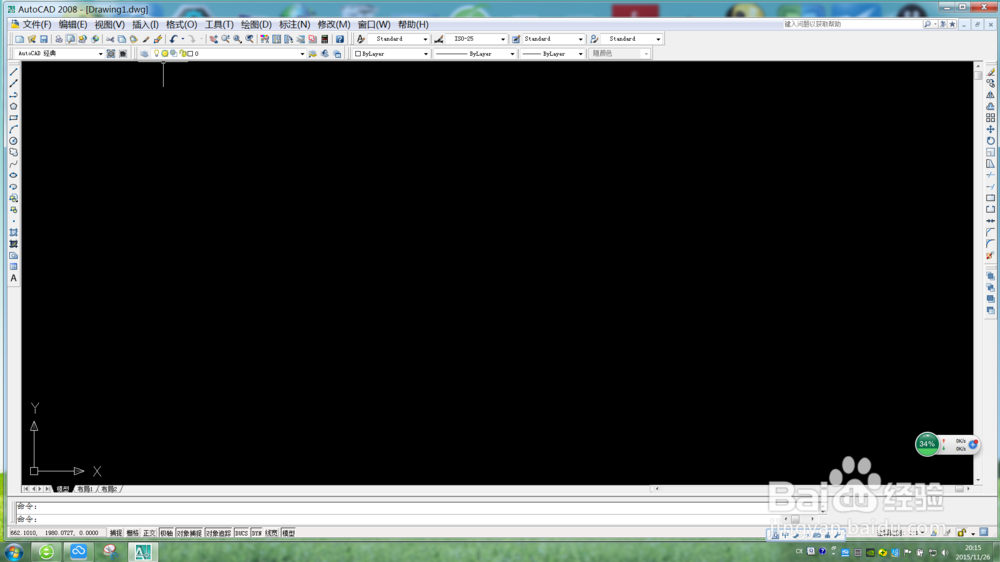Toggle 对象追踪 object tracking in status bar
The image size is (1000, 562).
click(x=218, y=533)
